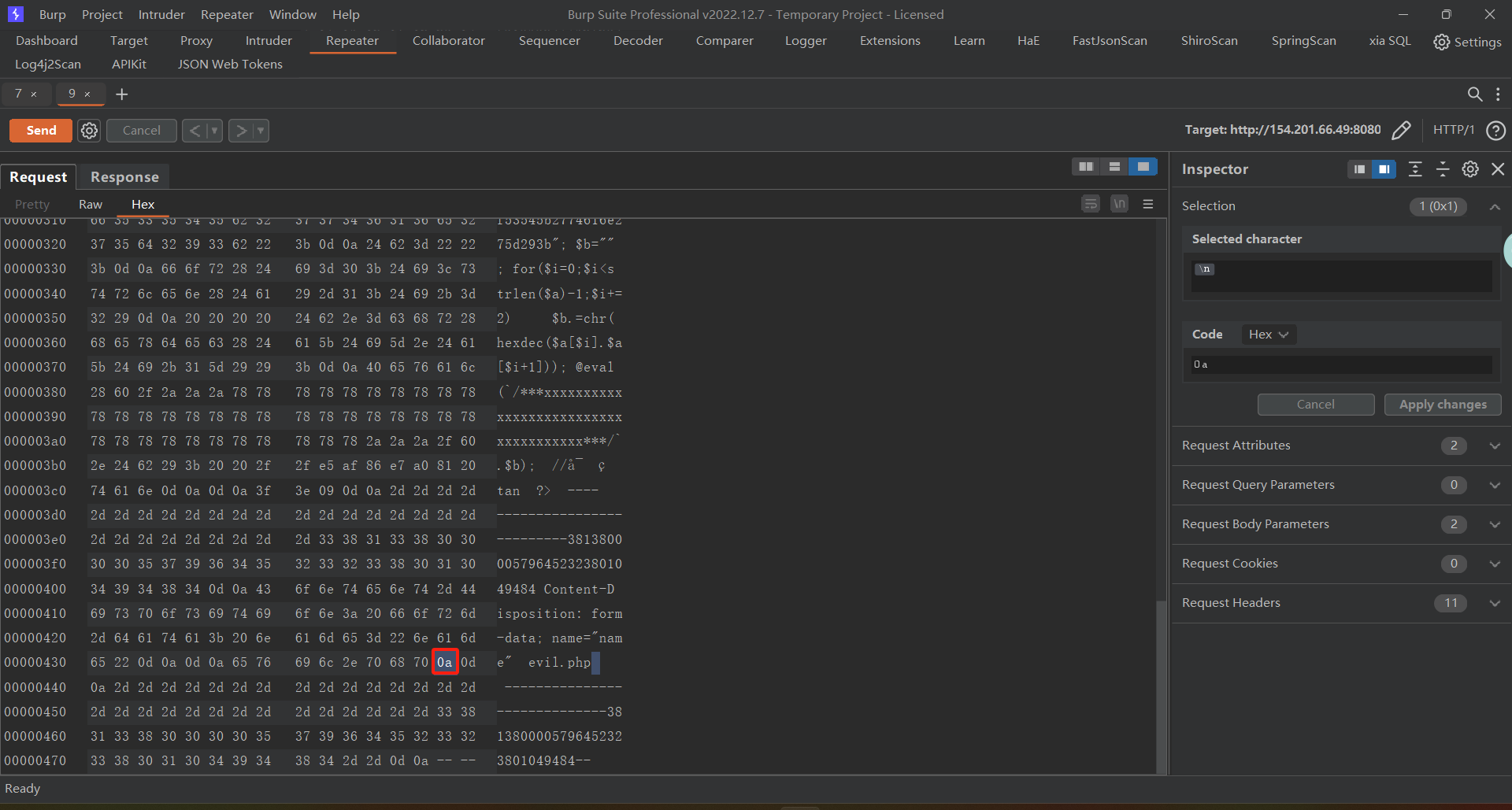Image resolution: width=1512 pixels, height=810 pixels.
Task: Open request send options gear
Action: (90, 131)
